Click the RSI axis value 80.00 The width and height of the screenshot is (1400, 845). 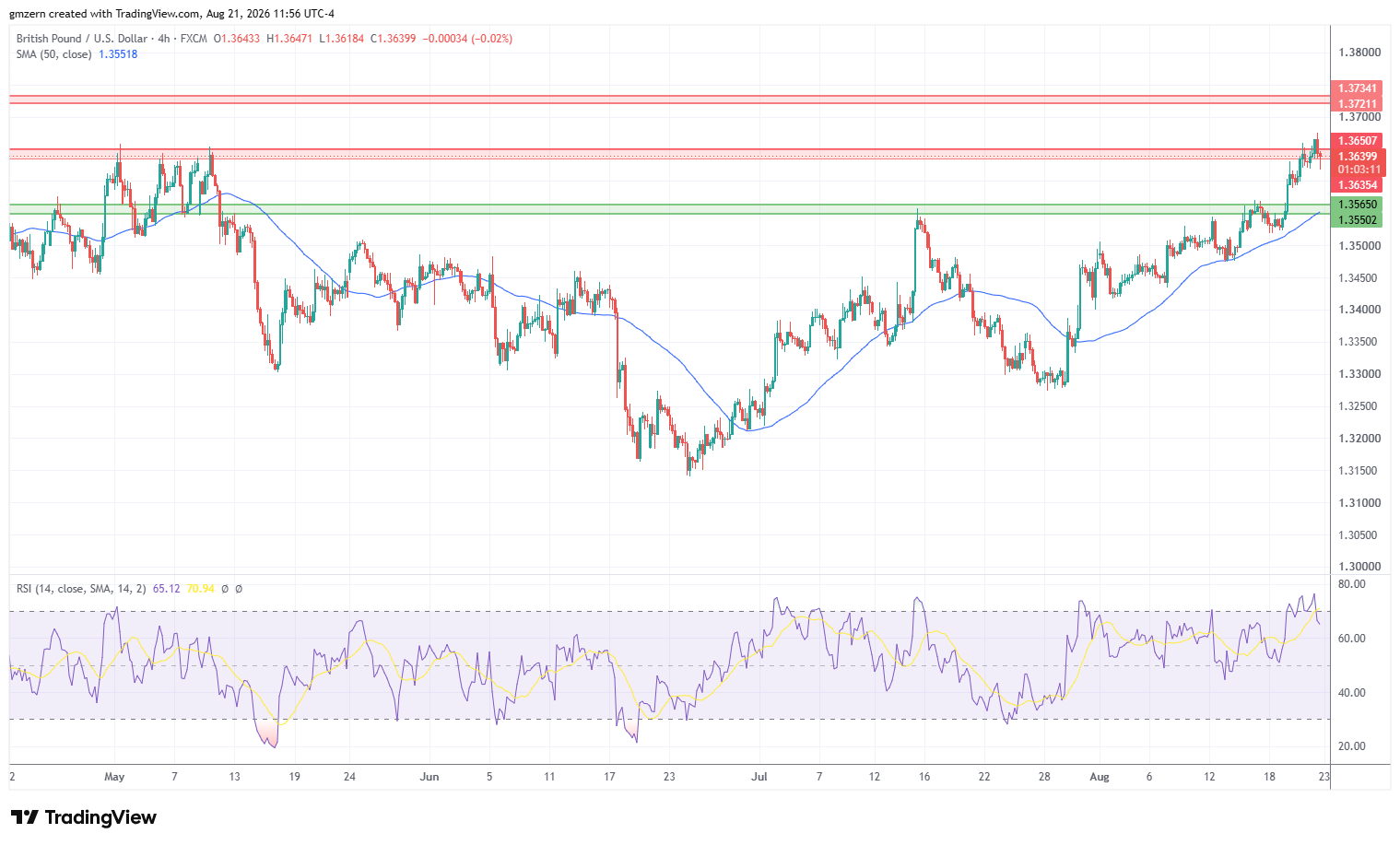(1352, 584)
